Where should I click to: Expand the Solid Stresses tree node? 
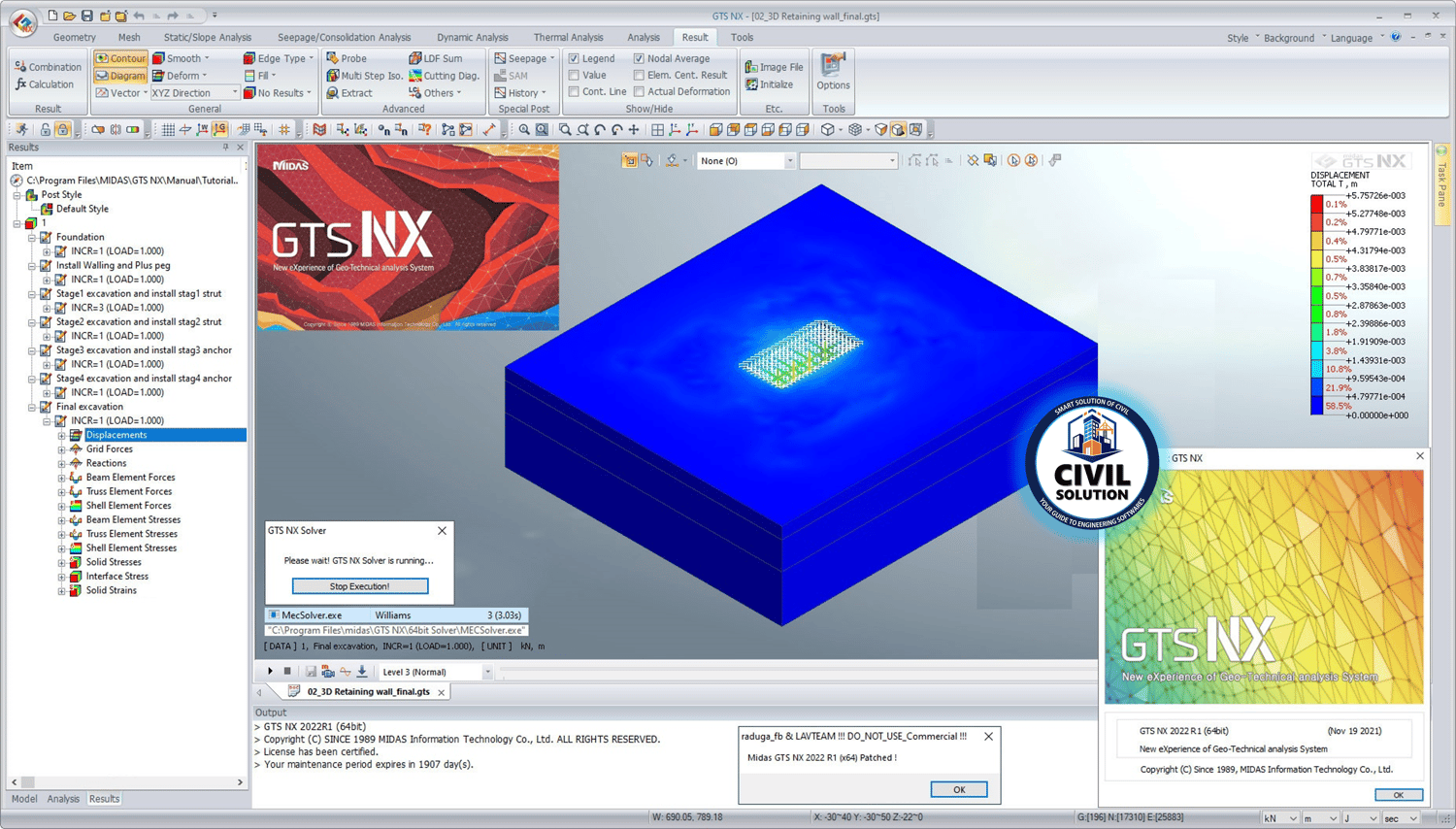coord(61,562)
